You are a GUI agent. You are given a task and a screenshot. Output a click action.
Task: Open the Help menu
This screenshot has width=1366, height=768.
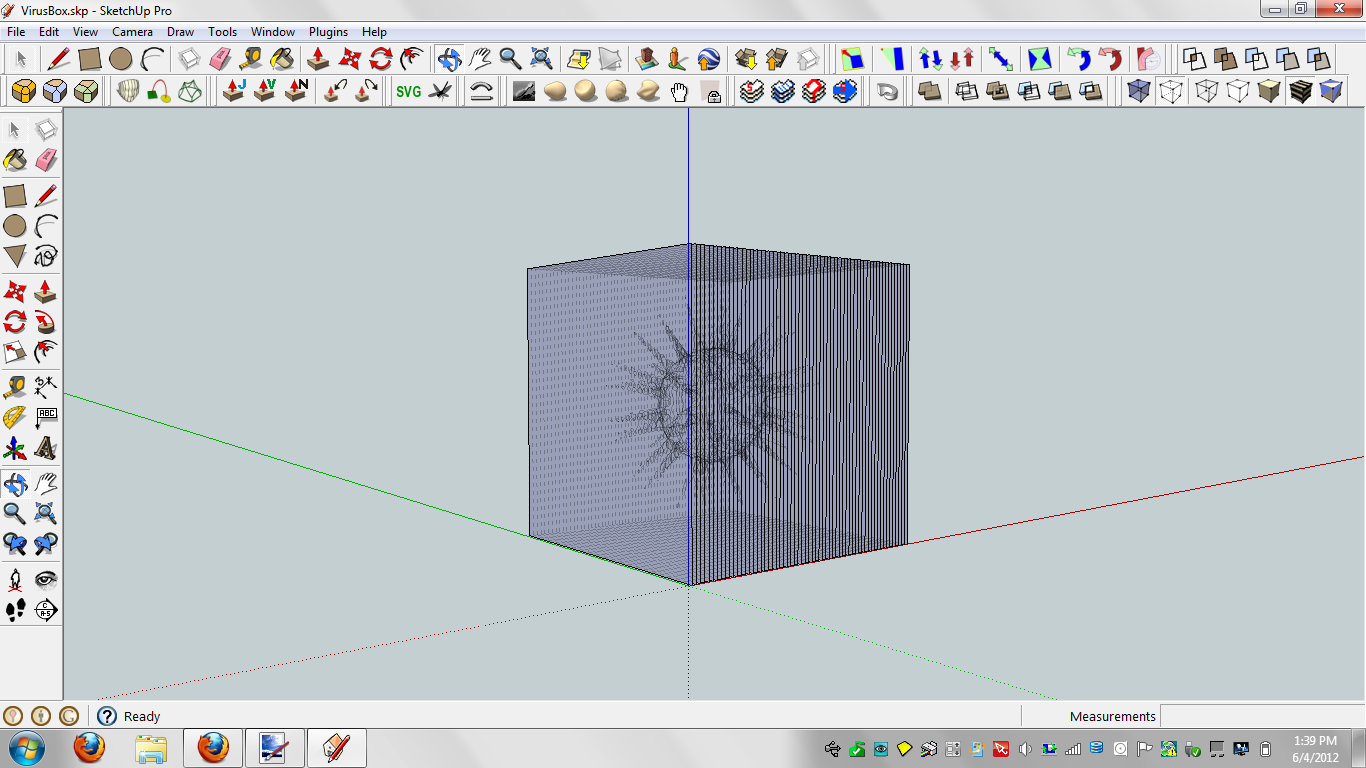tap(374, 32)
